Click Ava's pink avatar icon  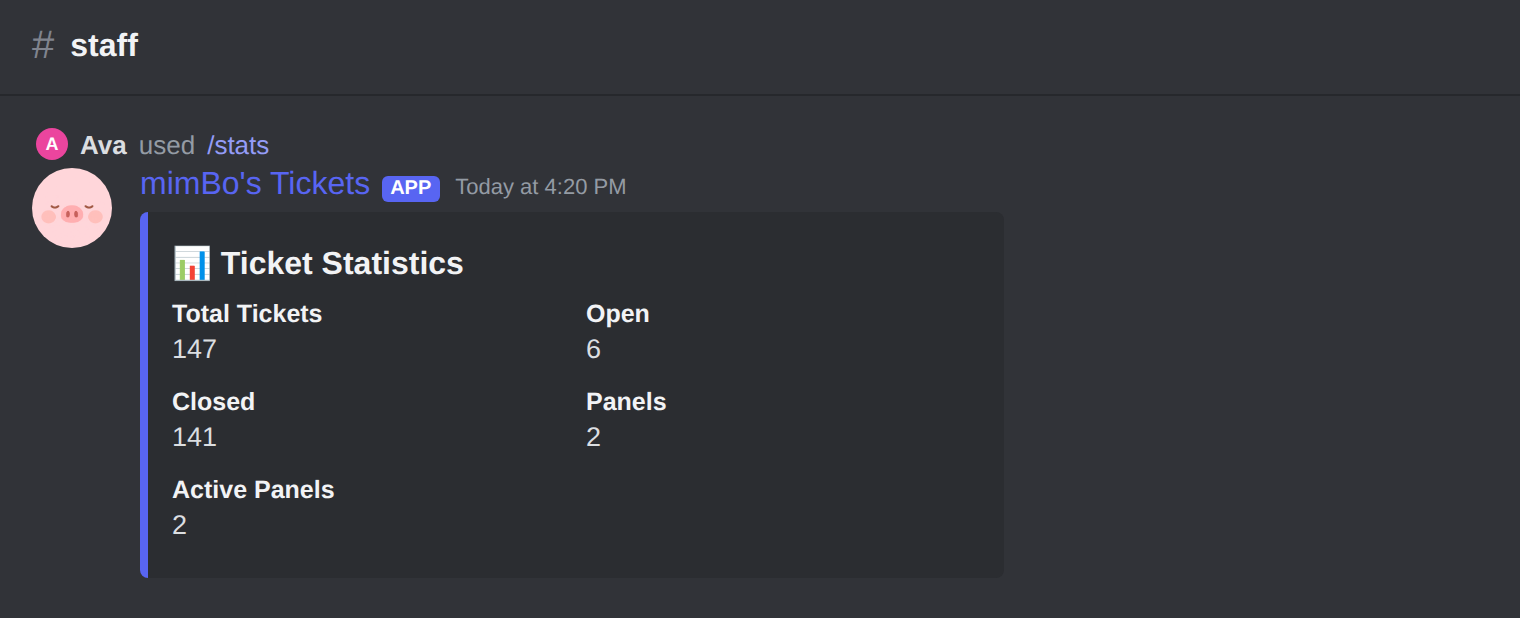point(52,144)
